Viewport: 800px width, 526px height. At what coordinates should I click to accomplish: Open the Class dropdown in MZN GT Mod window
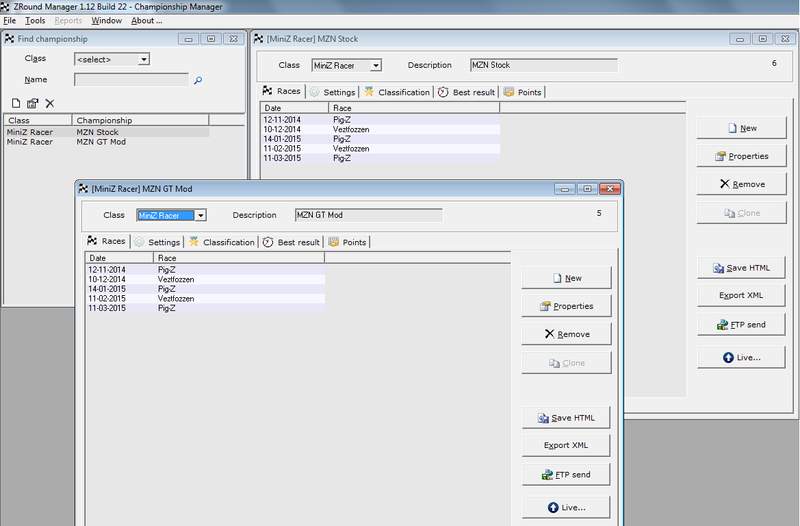(200, 215)
